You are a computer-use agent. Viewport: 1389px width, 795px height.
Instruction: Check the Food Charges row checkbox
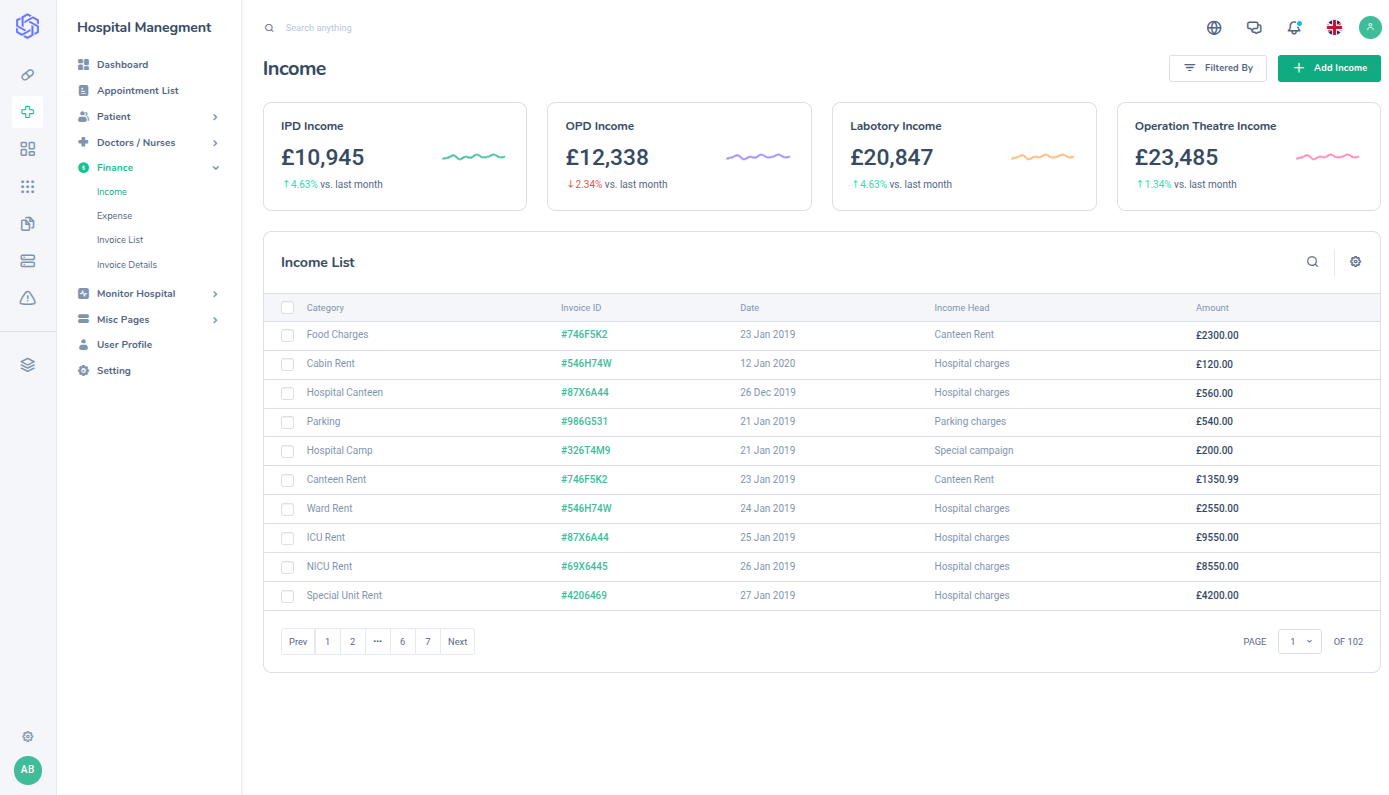[288, 336]
